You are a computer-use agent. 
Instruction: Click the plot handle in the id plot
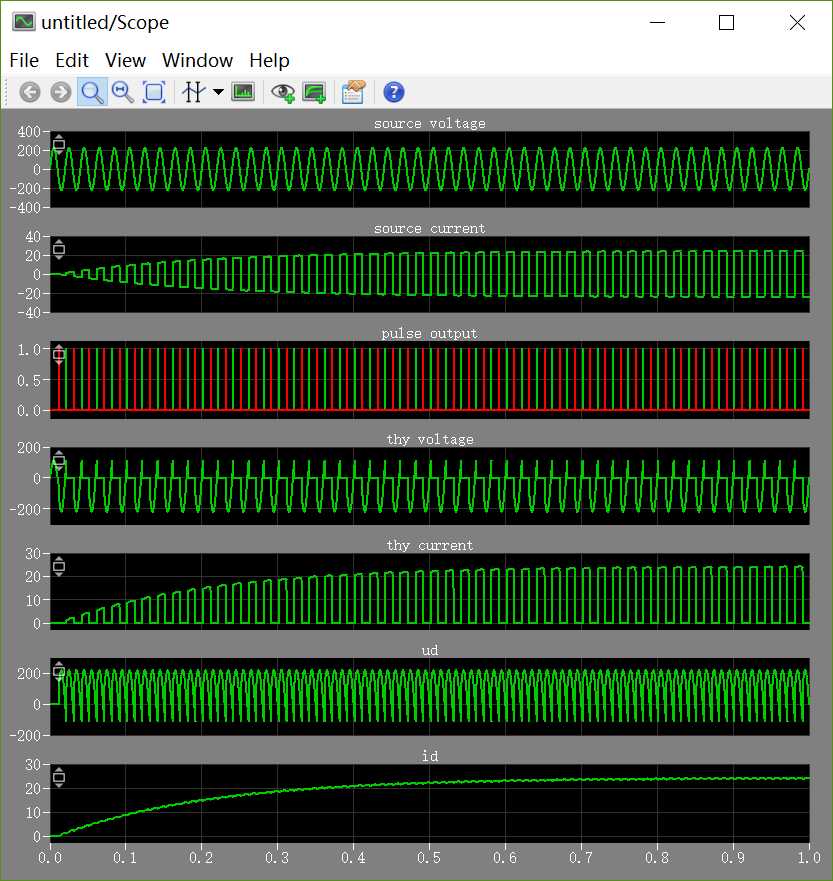pos(59,778)
